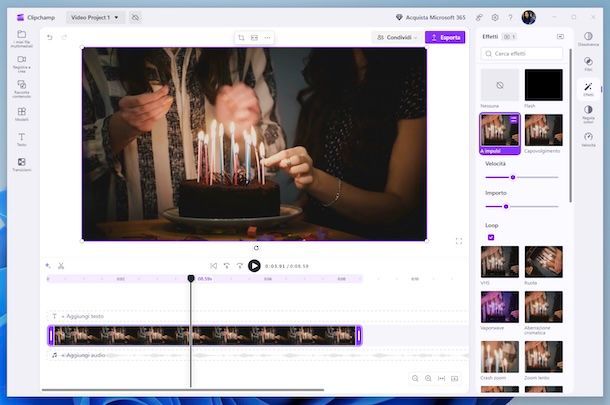The height and width of the screenshot is (405, 610).
Task: Click the crop icon above the preview
Action: pos(241,37)
